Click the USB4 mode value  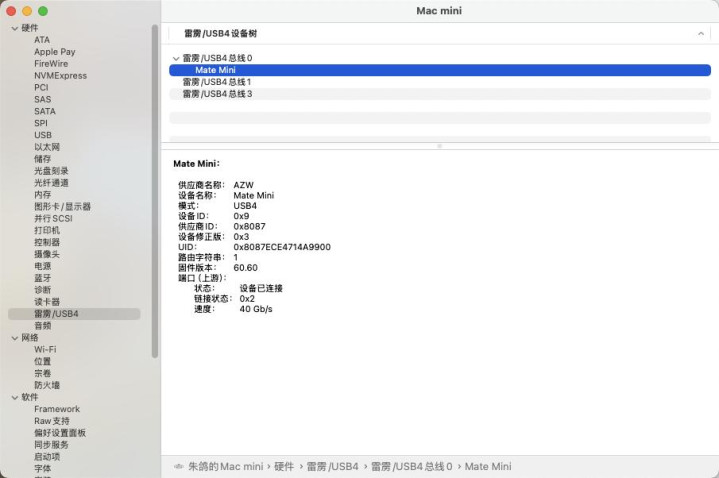(x=245, y=206)
